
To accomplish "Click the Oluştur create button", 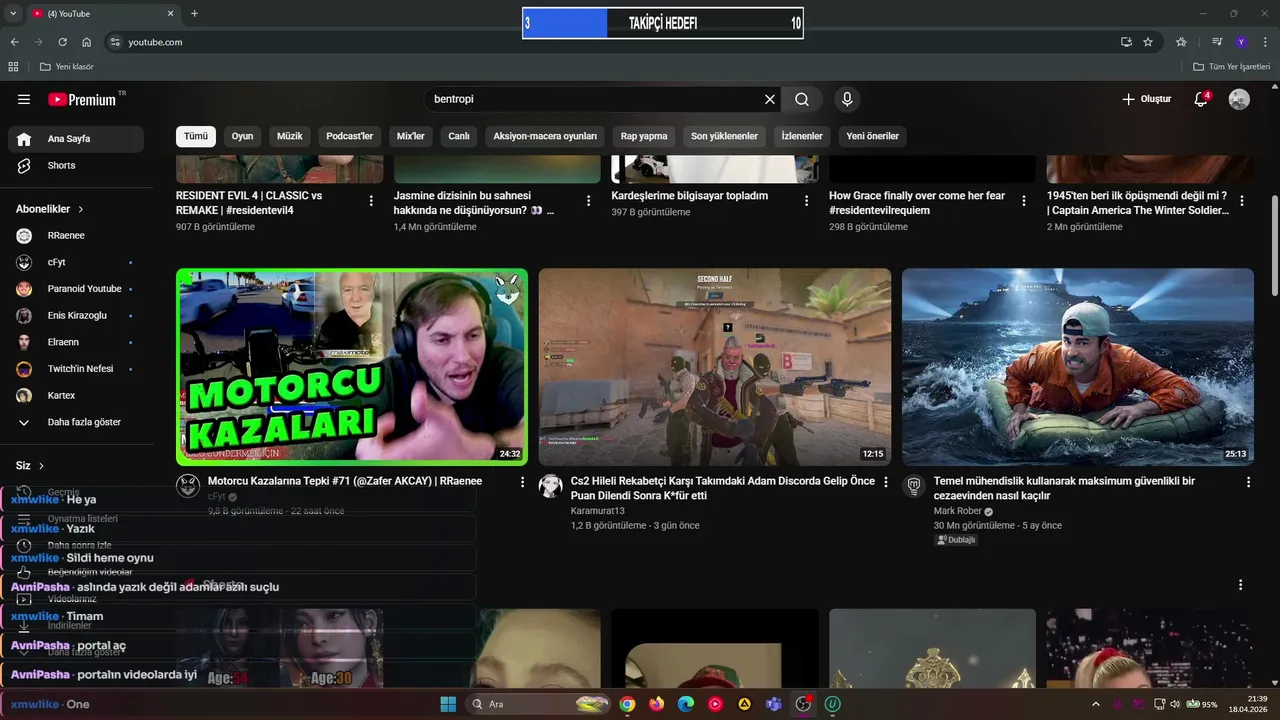I will click(1146, 99).
